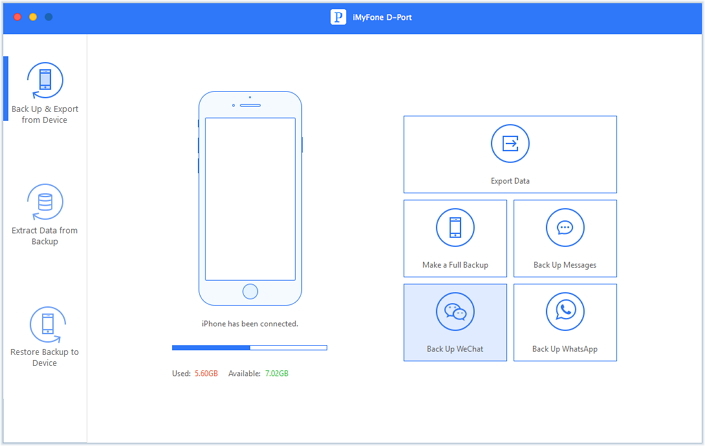Choose Back Up WeChat label

point(455,349)
